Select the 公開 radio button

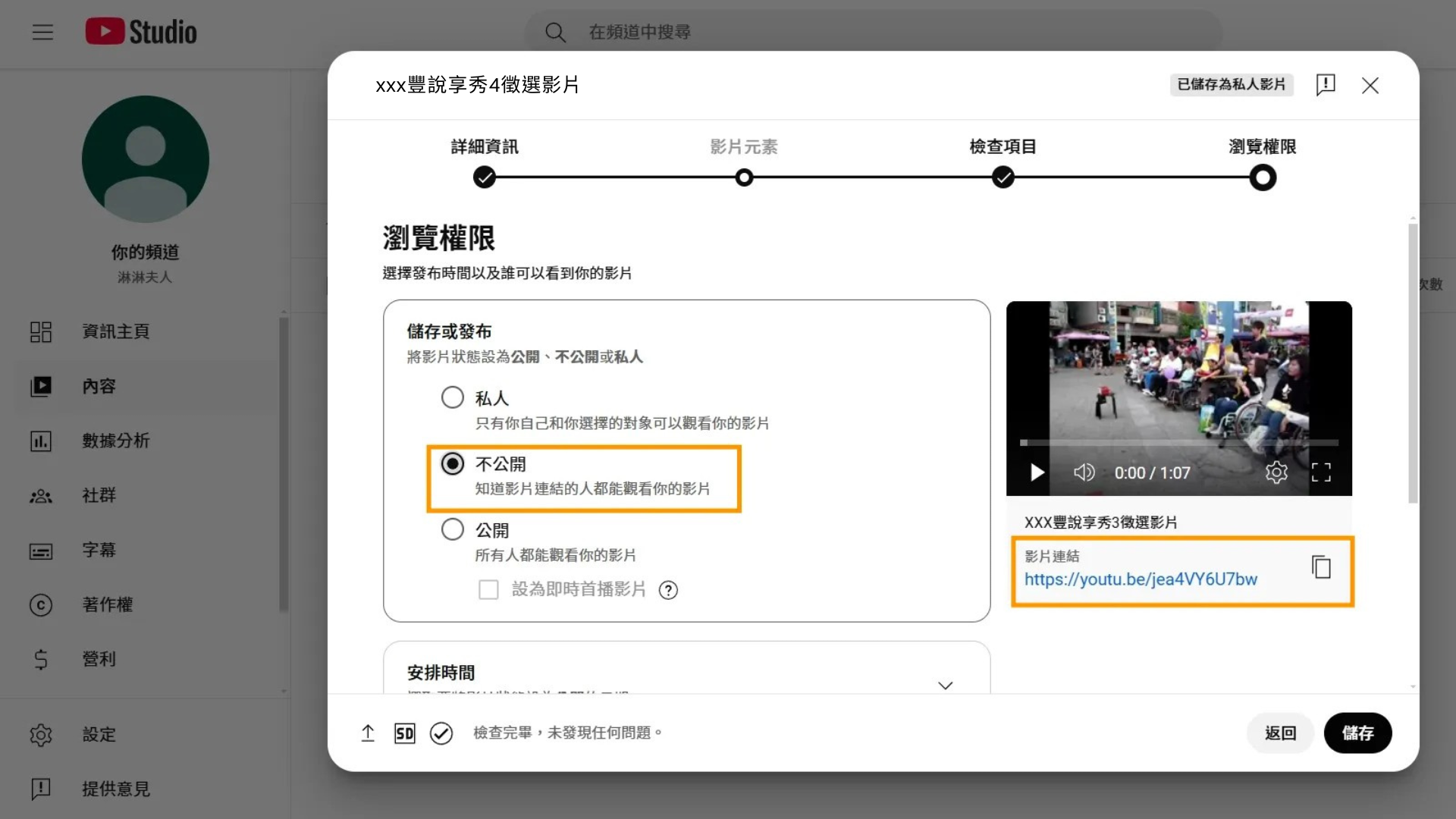(x=453, y=529)
